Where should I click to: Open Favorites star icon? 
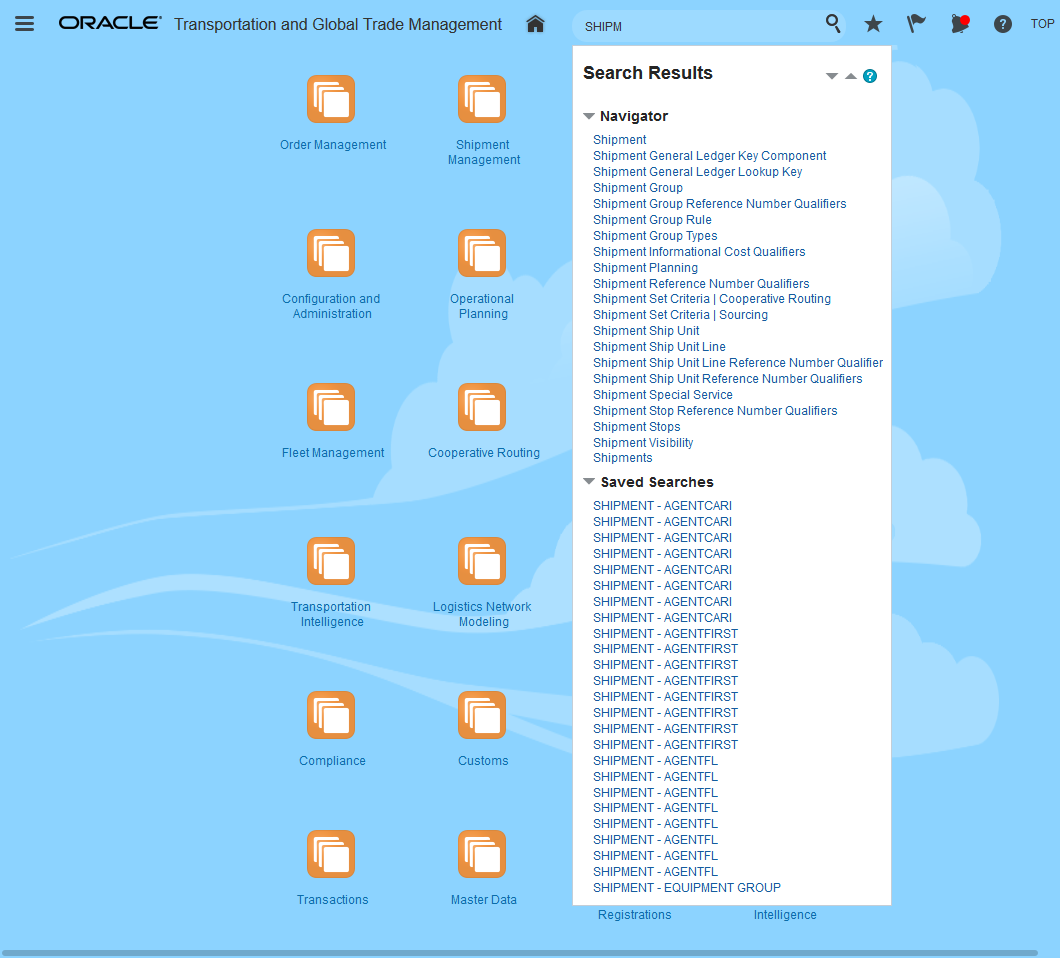873,24
